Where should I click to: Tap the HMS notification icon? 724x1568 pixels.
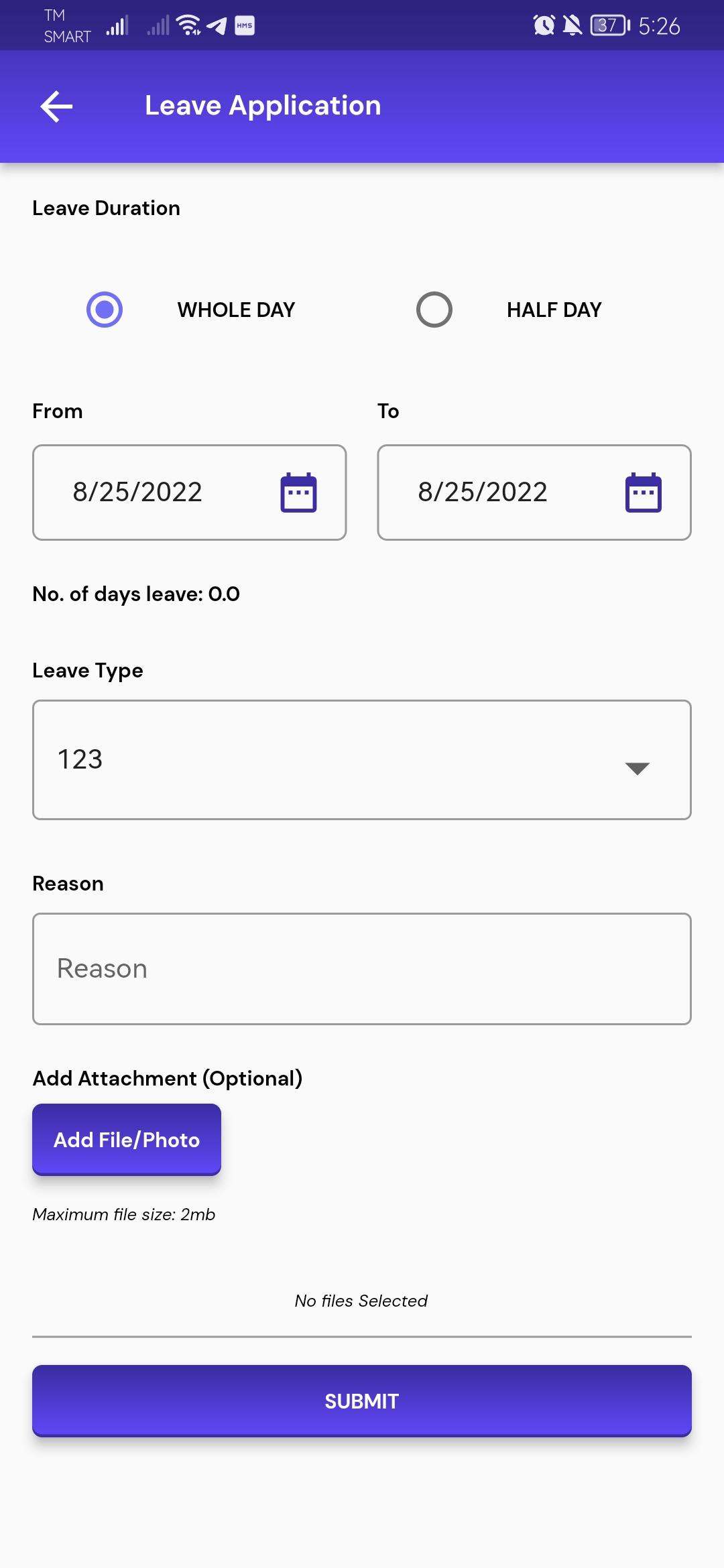[245, 25]
